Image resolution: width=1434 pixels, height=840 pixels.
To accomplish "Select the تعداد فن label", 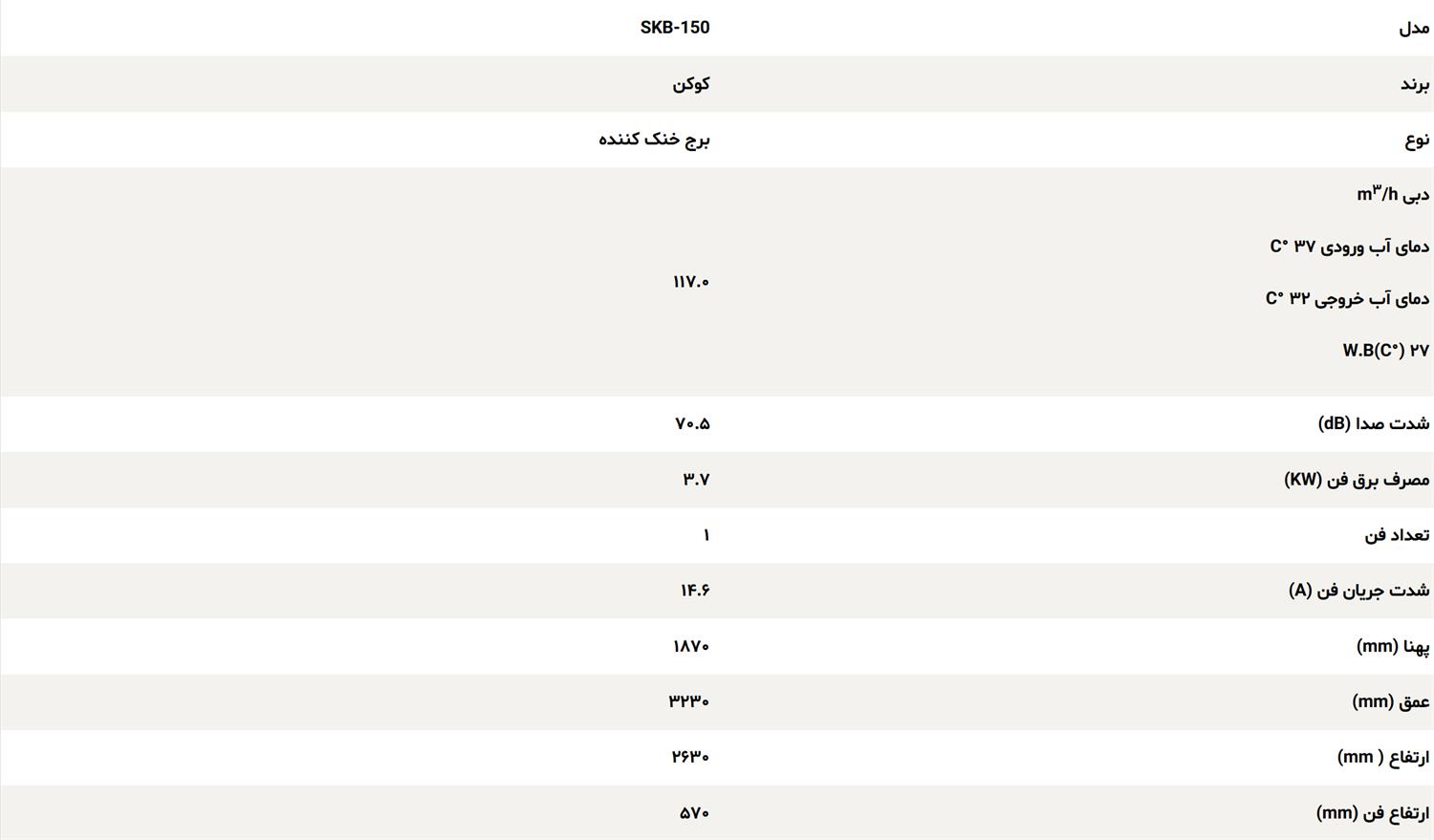I will click(1397, 535).
